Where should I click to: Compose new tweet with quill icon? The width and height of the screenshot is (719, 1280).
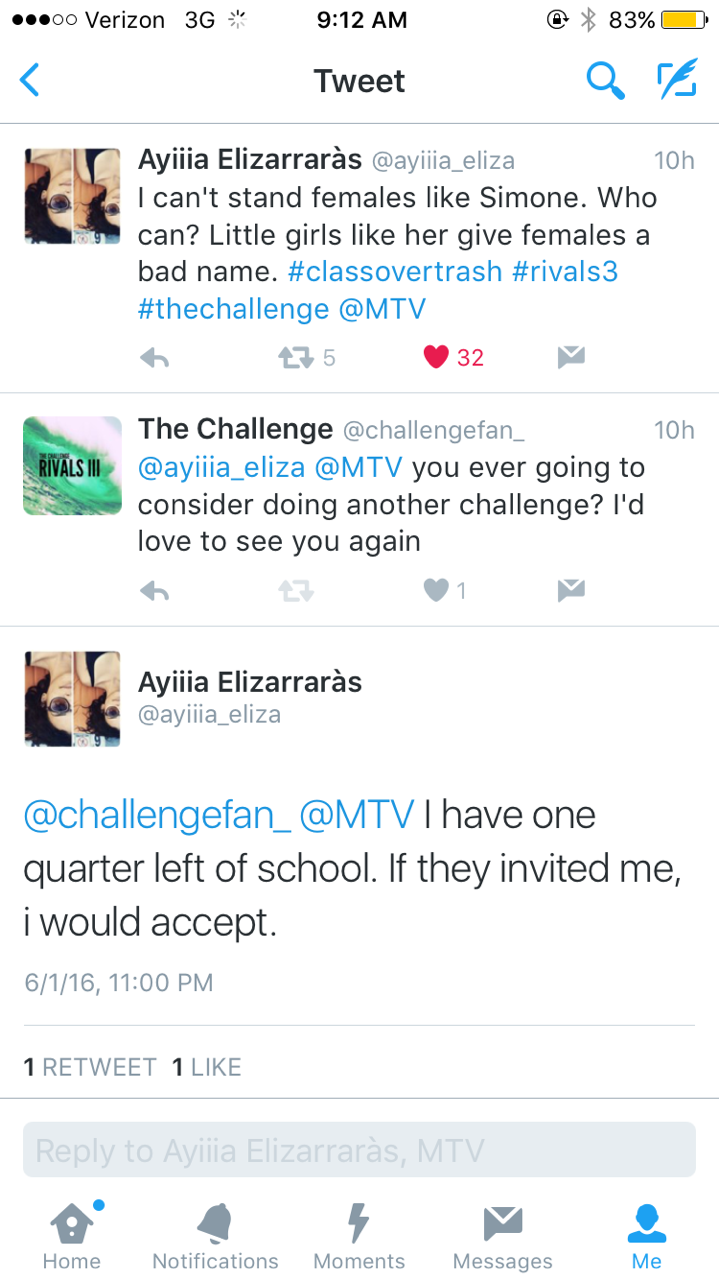676,80
